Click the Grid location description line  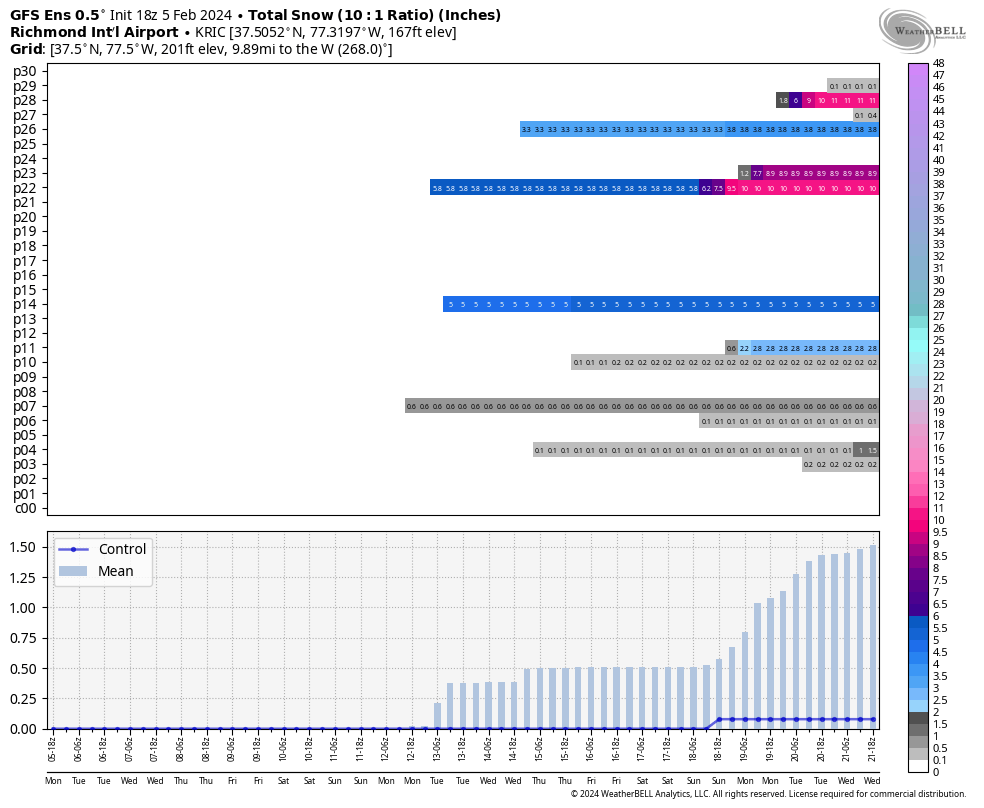[x=201, y=49]
